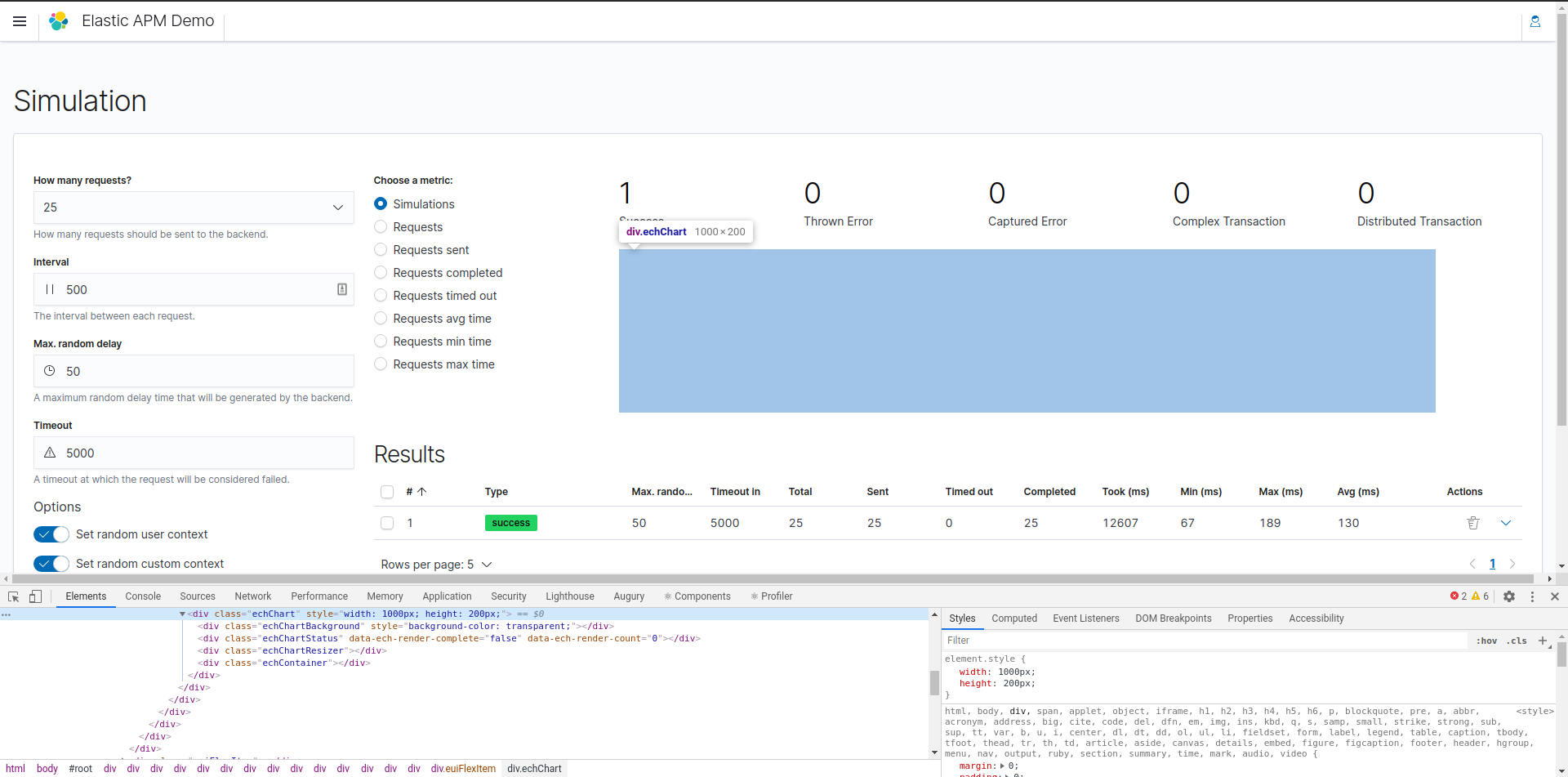Check the checkbox on result row 1
This screenshot has width=1568, height=777.
click(x=386, y=523)
